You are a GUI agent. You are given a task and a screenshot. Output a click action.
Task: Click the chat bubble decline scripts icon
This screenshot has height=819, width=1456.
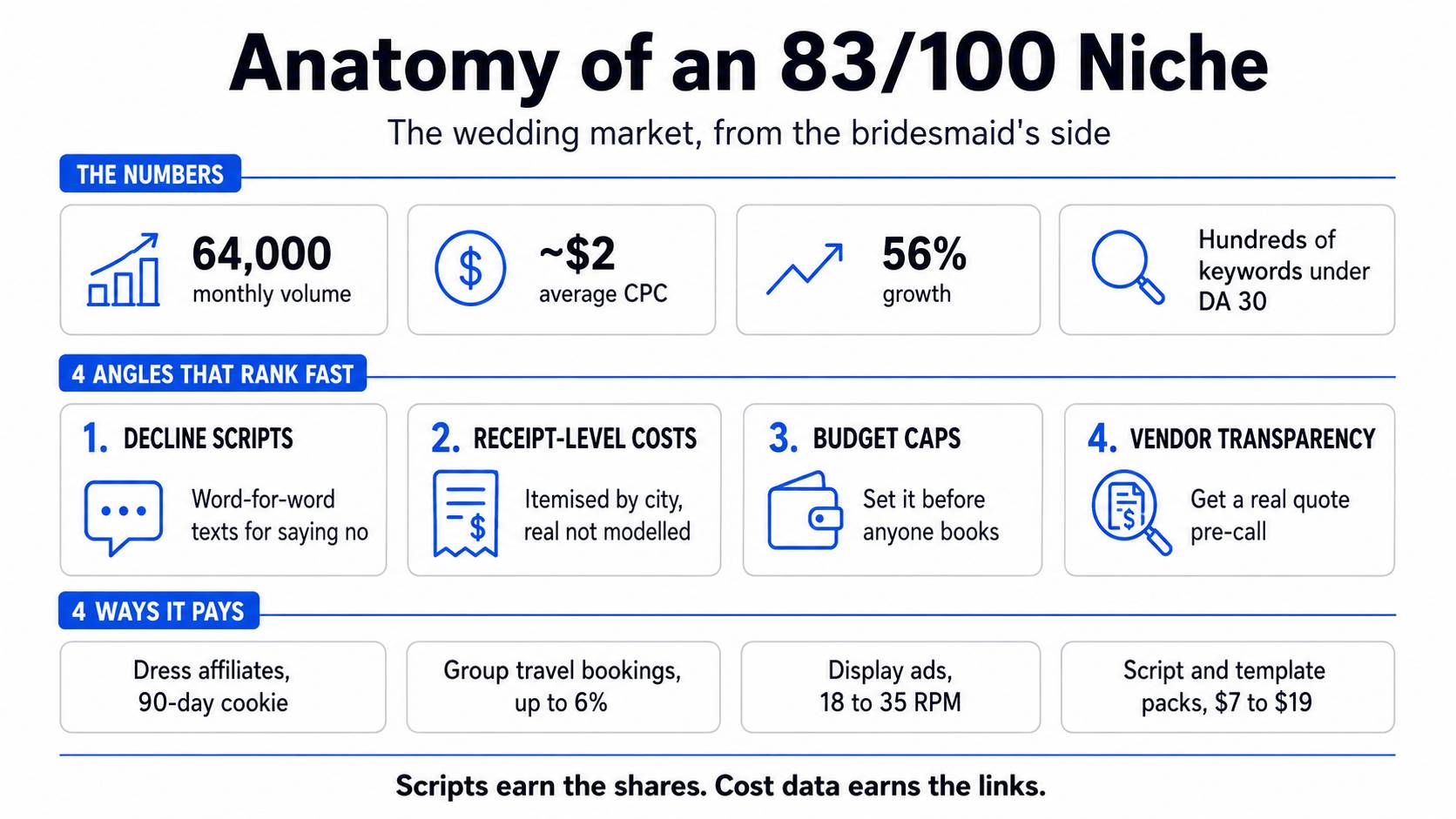(123, 518)
